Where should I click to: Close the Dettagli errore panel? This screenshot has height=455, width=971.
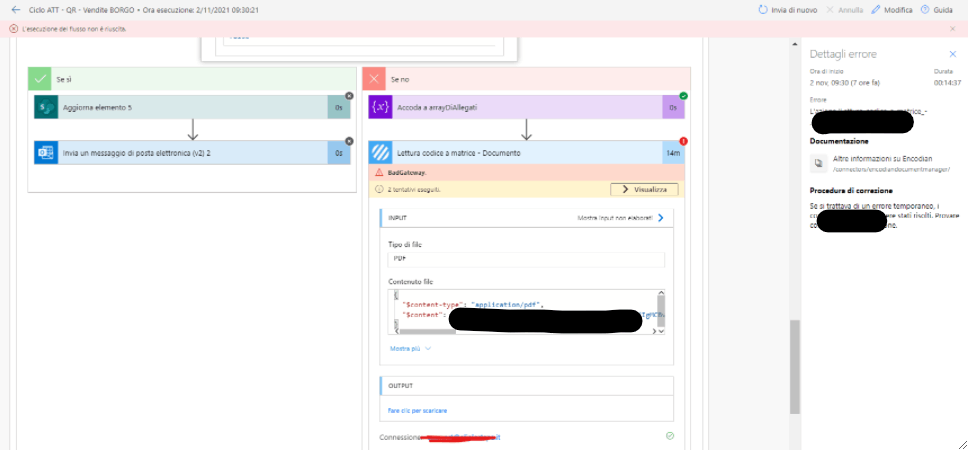coord(952,54)
